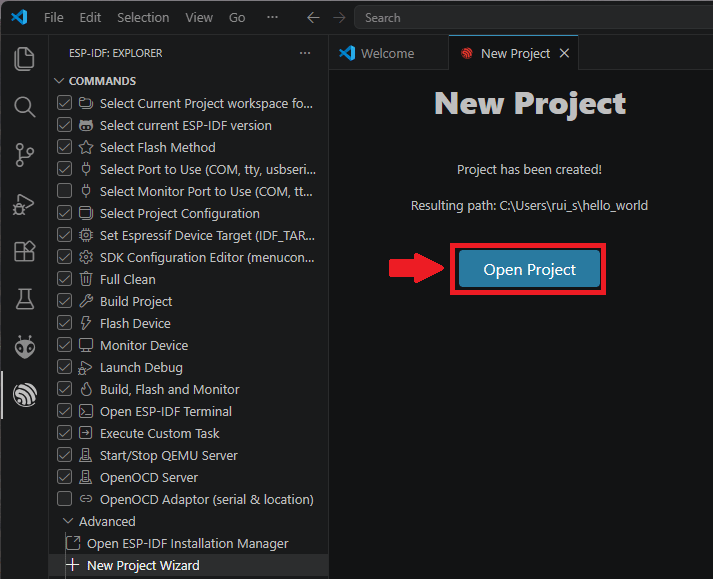Close the New Project tab
Viewport: 713px width, 579px height.
[x=564, y=53]
